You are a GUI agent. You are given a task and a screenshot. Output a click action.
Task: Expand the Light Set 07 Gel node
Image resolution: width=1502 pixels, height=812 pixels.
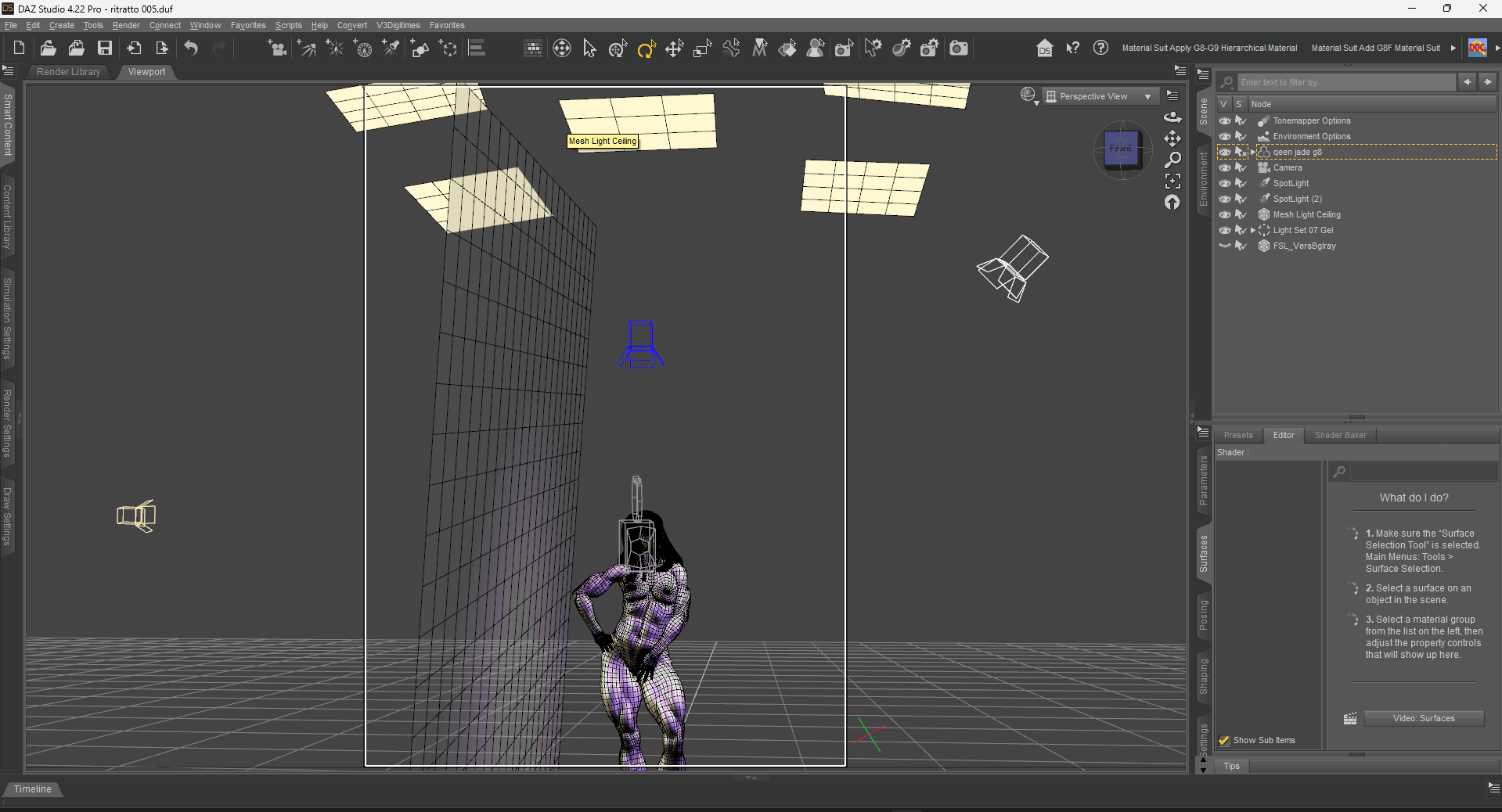[1252, 230]
